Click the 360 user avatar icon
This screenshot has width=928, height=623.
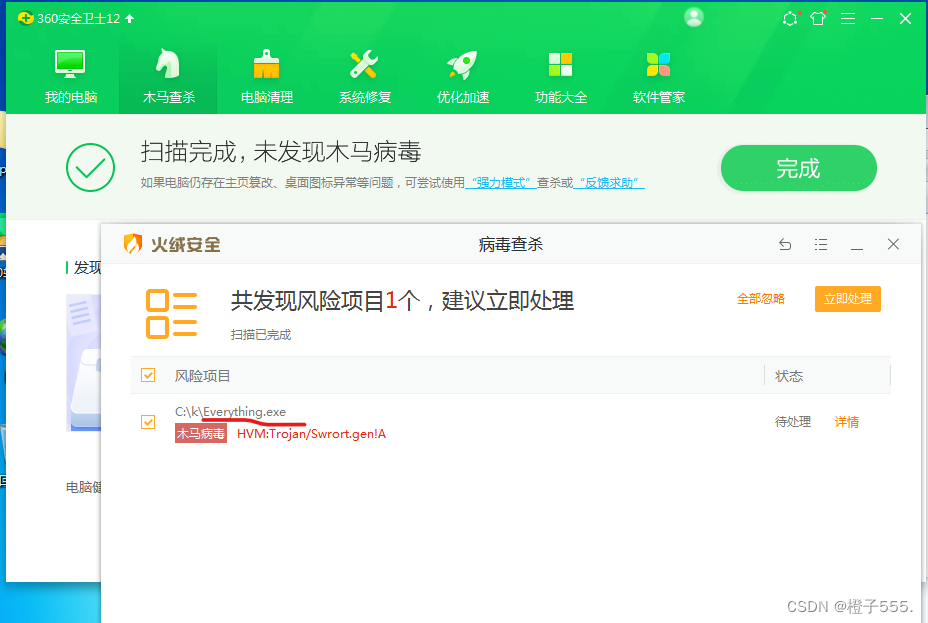(x=694, y=17)
